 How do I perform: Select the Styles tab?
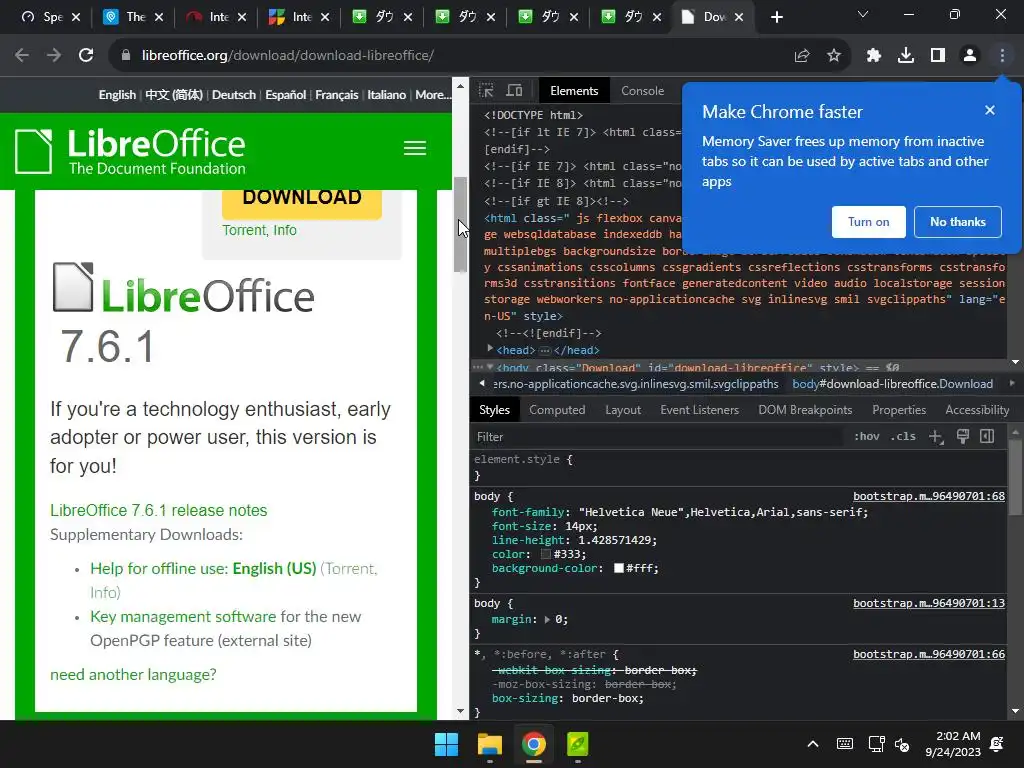click(494, 410)
